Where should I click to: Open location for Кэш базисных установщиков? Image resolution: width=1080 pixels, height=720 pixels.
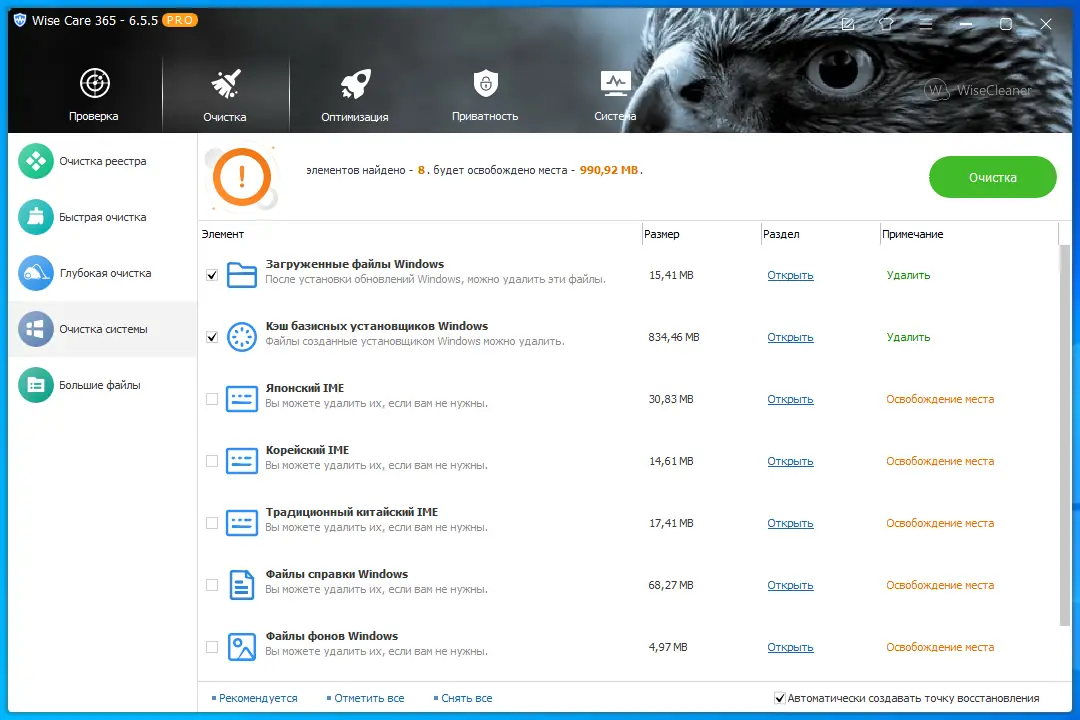790,337
